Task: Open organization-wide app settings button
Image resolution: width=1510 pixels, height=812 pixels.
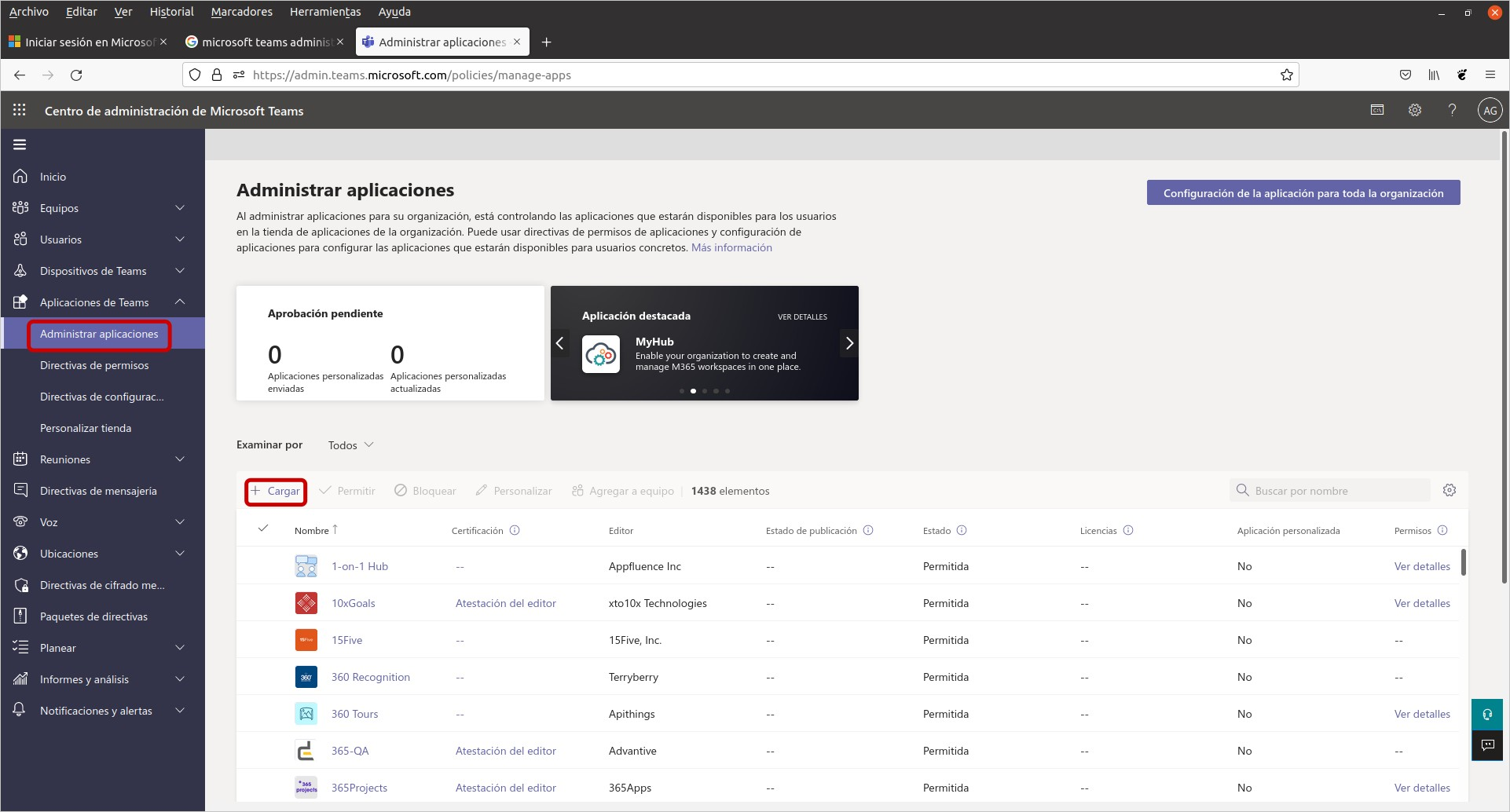Action: tap(1303, 193)
